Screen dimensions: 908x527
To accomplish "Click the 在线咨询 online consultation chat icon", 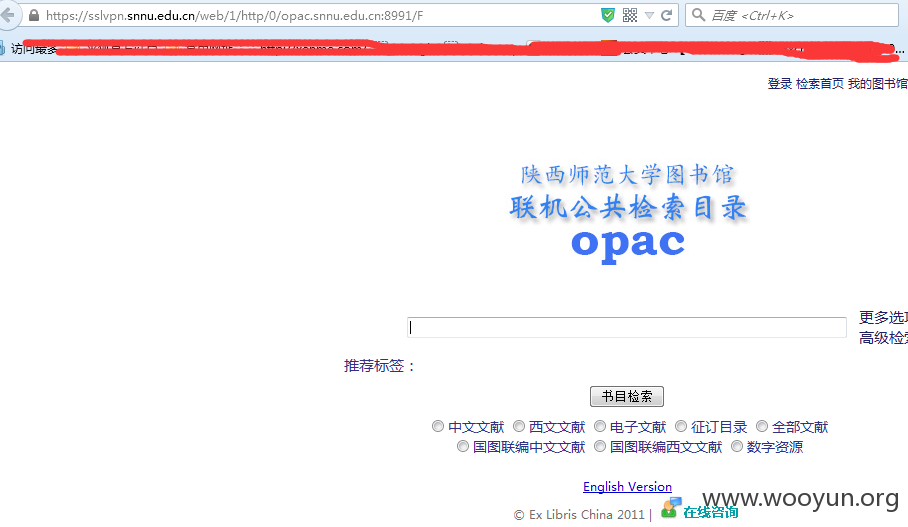I will click(x=671, y=508).
